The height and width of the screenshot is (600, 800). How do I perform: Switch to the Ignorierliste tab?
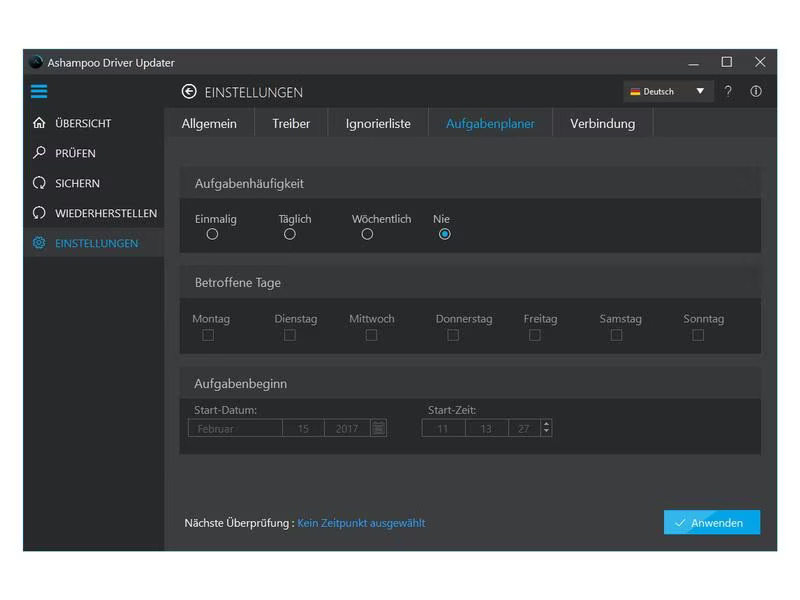point(378,123)
